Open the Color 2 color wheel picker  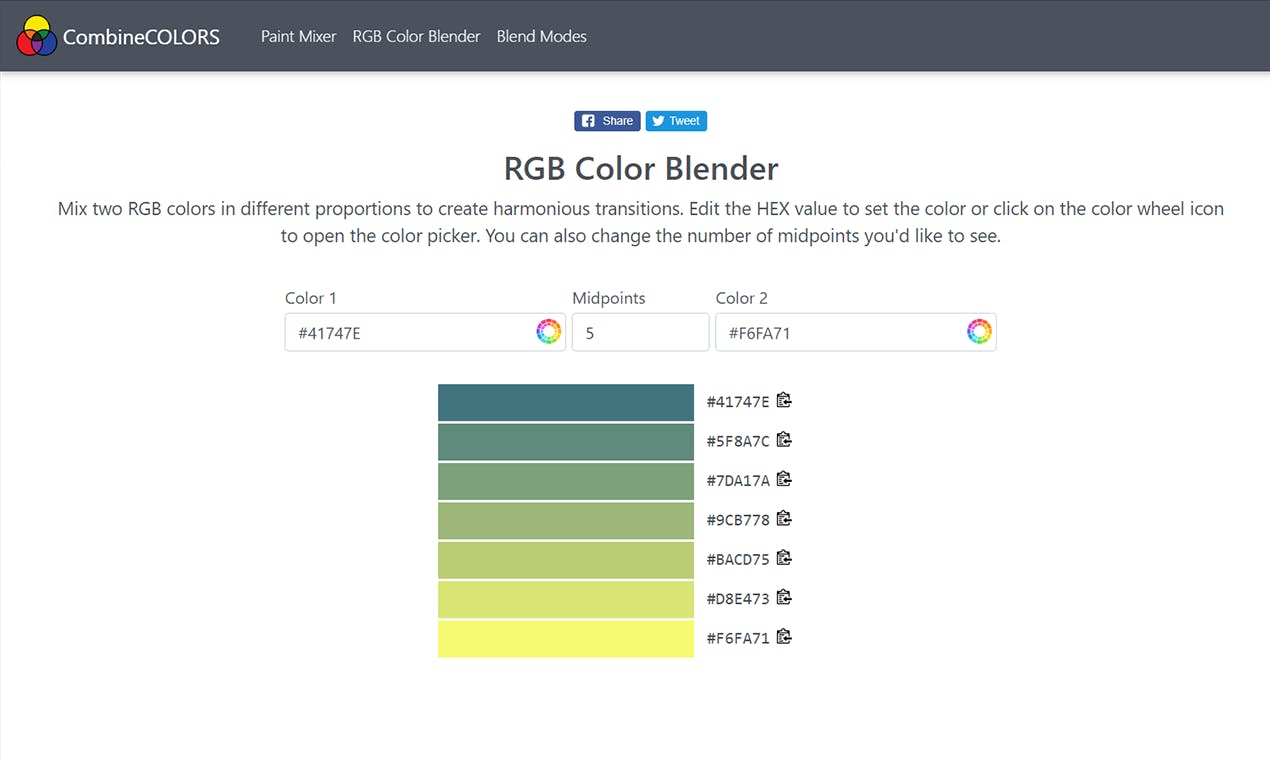[x=979, y=332]
